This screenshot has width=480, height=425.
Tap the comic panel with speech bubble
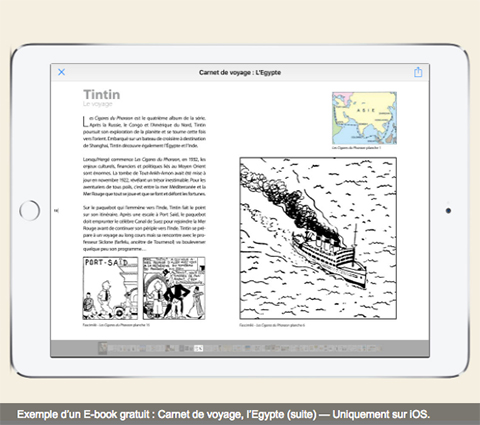174,288
